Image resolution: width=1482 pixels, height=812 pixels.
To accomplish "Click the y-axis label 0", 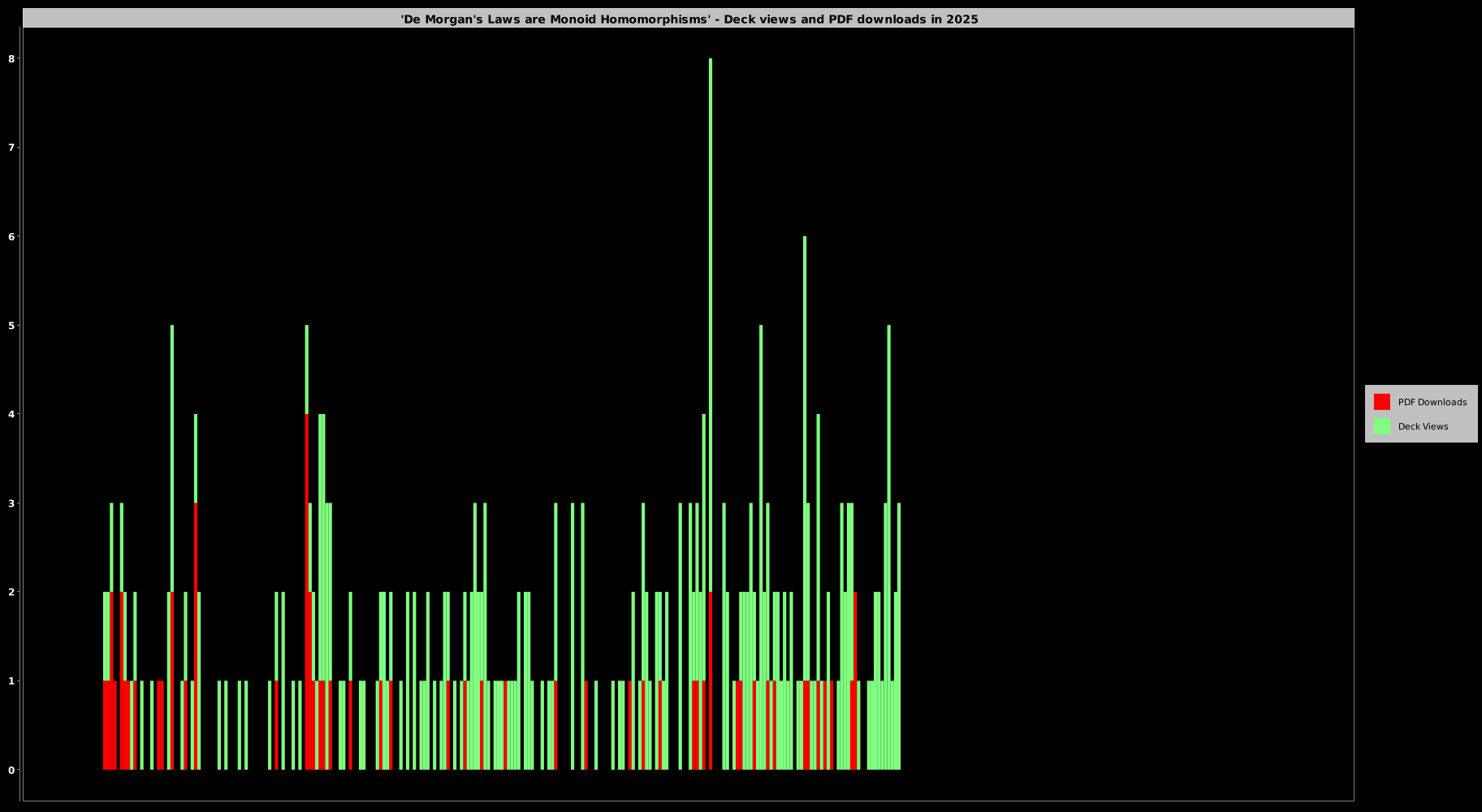I will point(11,770).
